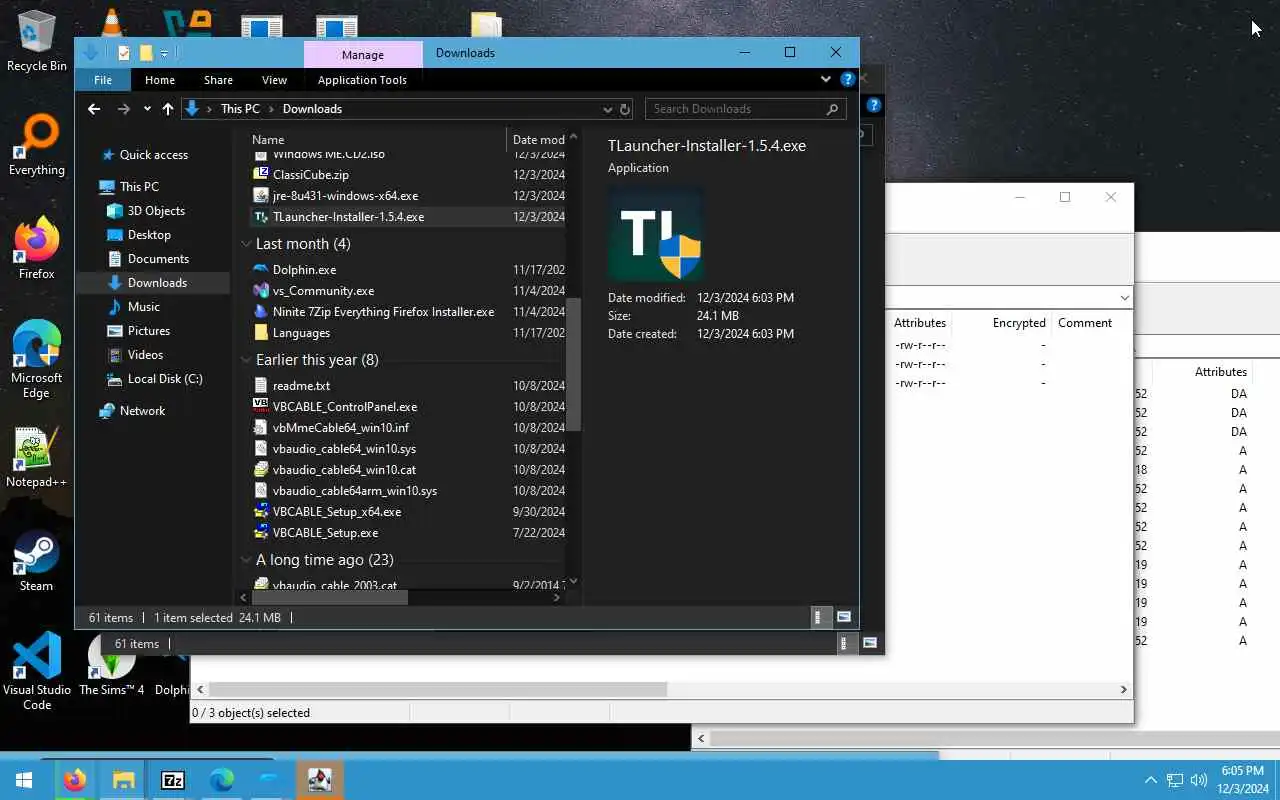This screenshot has height=800, width=1280.
Task: Click the Back navigation arrow in Explorer
Action: pos(94,109)
